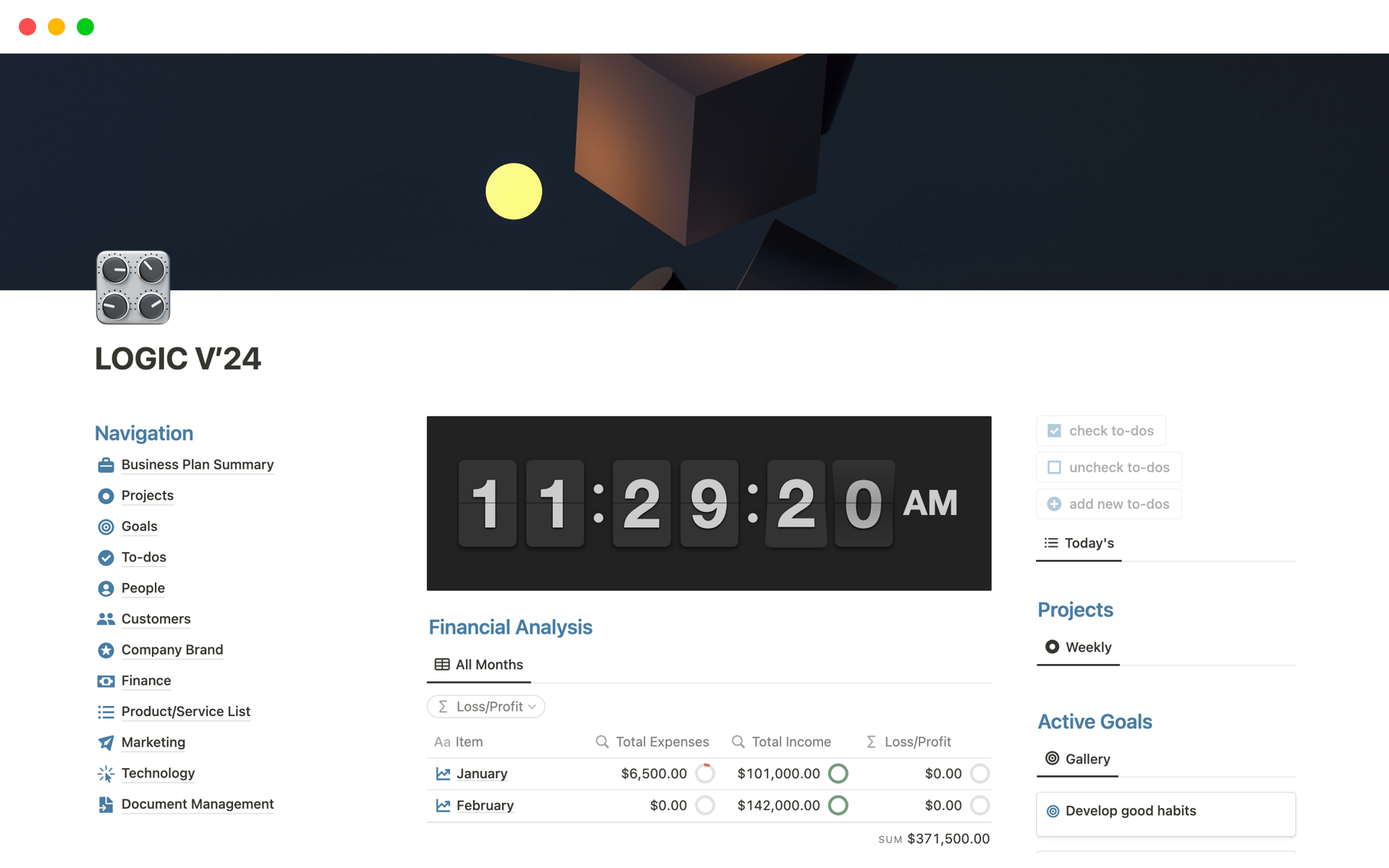Click the sparkle Technology icon
The image size is (1389, 868).
(x=106, y=774)
